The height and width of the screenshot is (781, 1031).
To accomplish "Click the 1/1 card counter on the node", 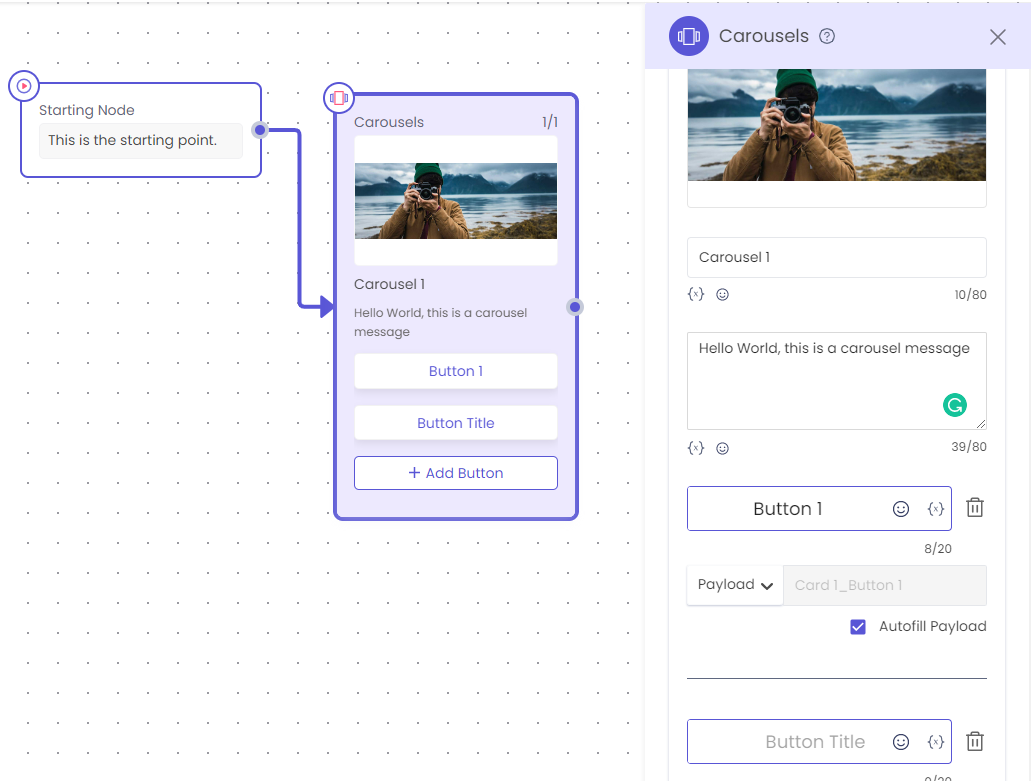I will [550, 122].
